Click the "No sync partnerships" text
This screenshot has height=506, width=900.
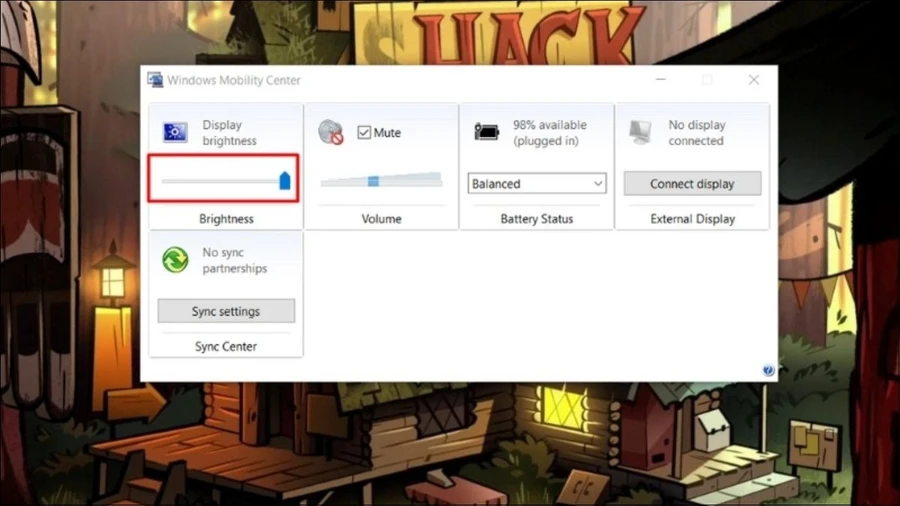(x=234, y=260)
